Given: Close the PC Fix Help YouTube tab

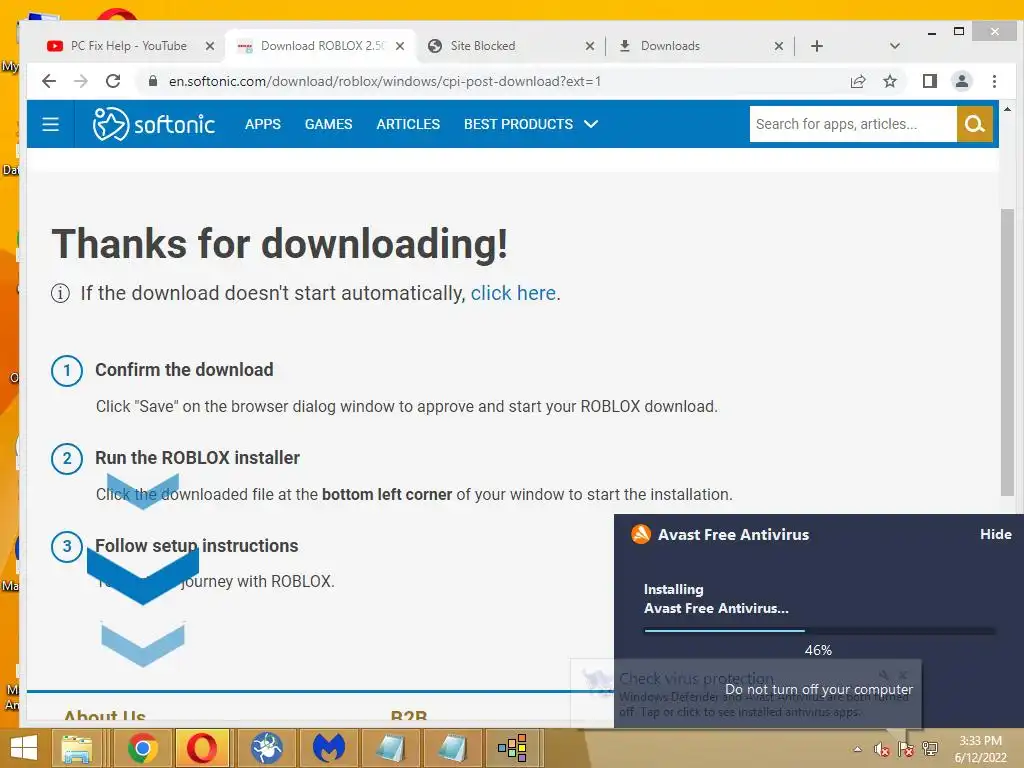Looking at the screenshot, I should (210, 46).
